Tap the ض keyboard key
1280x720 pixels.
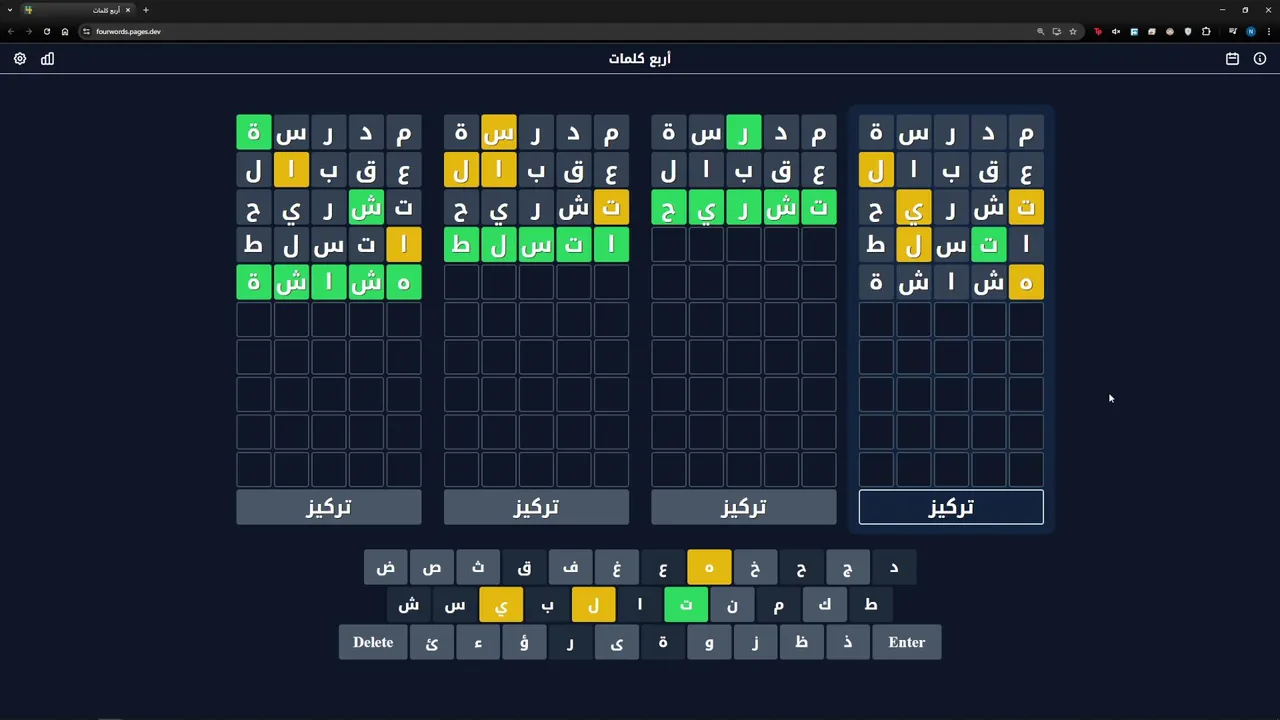(x=386, y=567)
